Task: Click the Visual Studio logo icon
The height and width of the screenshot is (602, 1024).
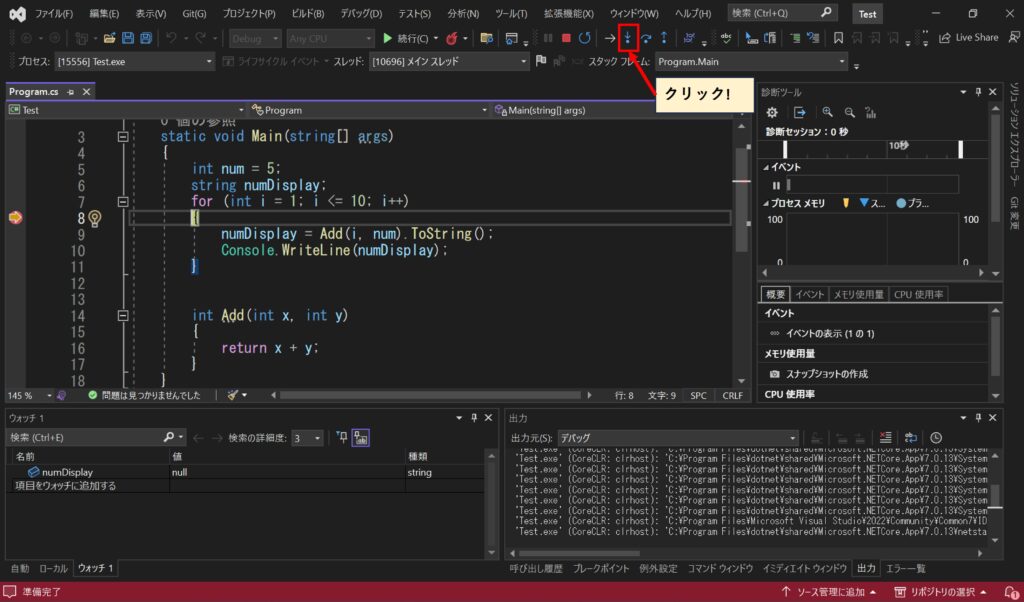Action: (x=17, y=13)
